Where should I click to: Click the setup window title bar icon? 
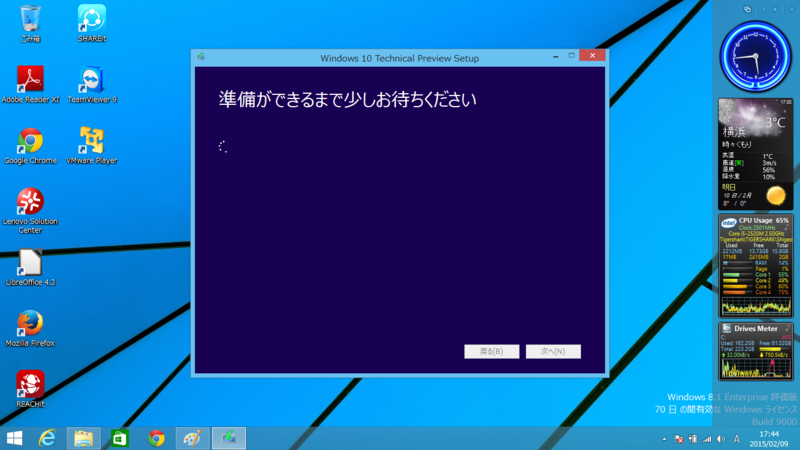point(201,57)
